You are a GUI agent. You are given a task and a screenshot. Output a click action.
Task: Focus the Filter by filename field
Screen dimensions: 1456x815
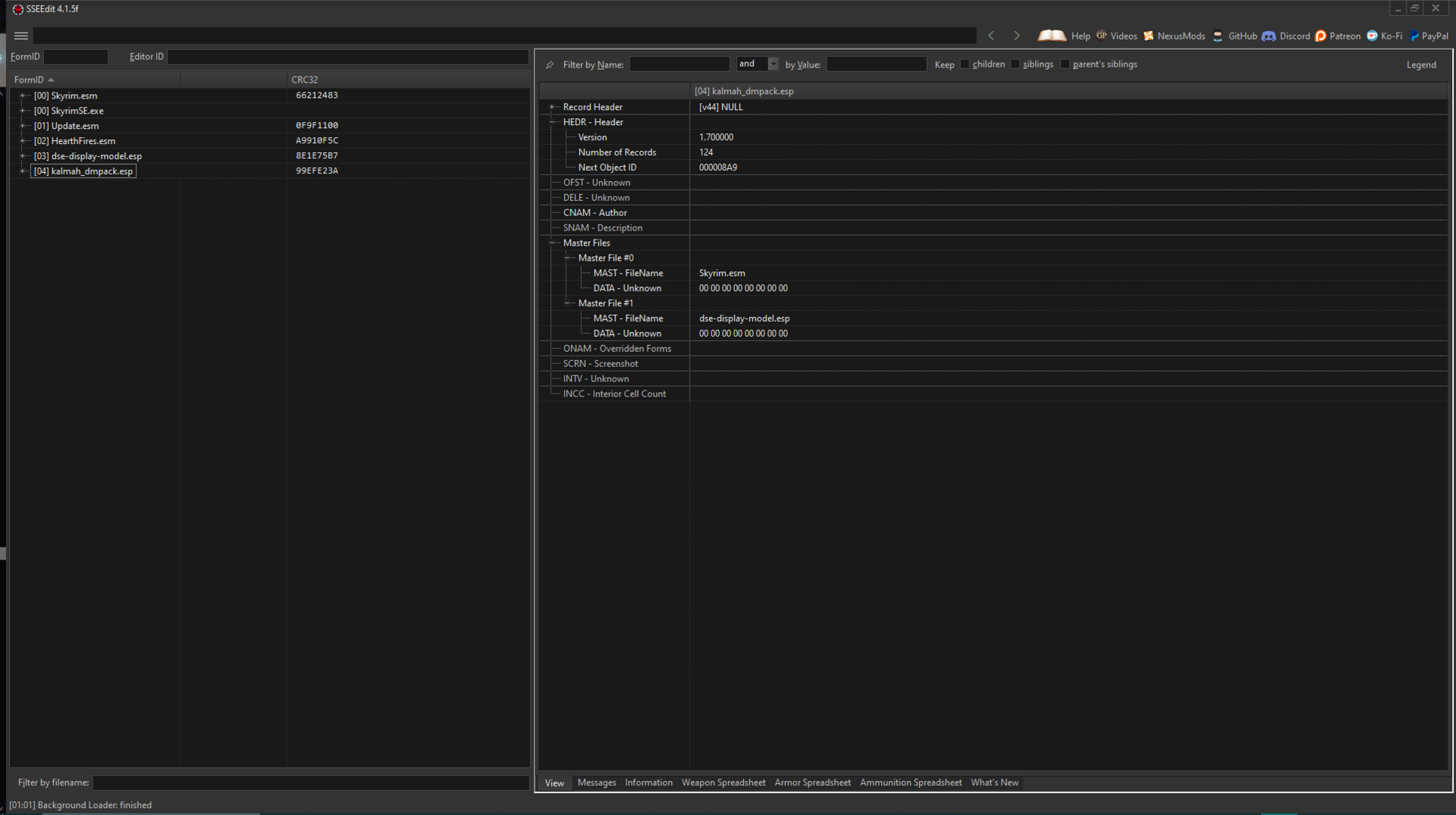311,782
